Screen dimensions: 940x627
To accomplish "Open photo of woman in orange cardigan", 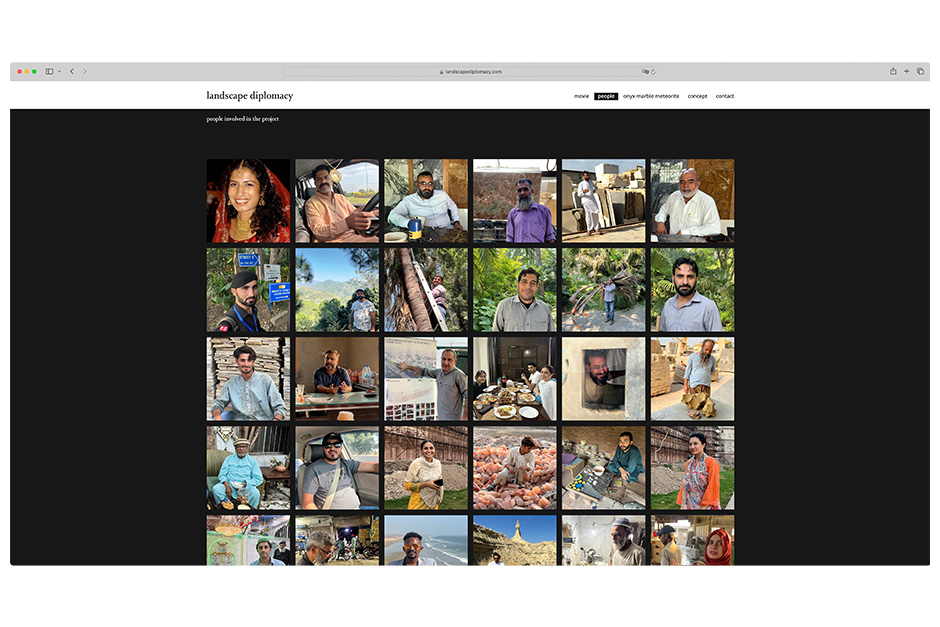I will [x=692, y=468].
